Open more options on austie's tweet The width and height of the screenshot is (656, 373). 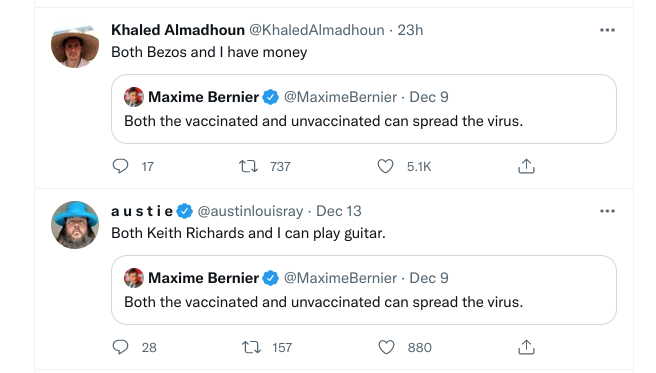[607, 211]
